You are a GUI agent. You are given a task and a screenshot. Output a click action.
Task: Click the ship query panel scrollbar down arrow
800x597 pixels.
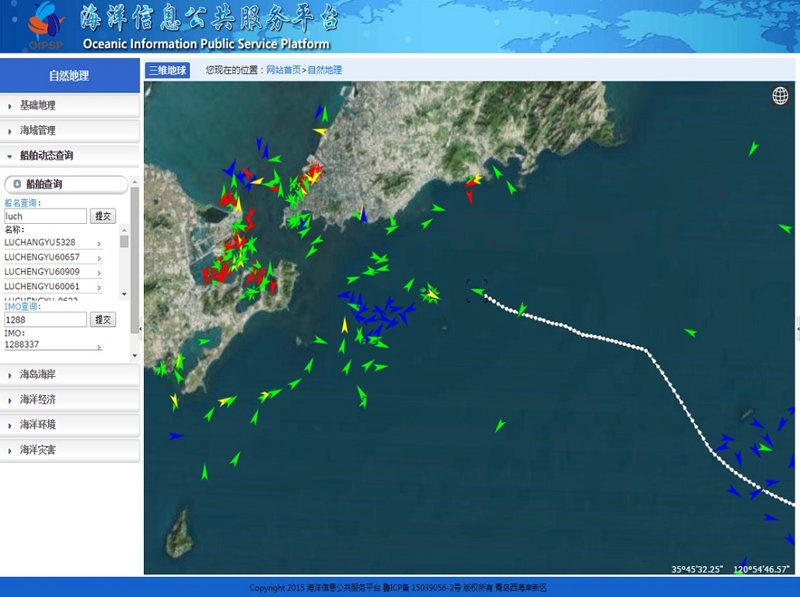135,355
